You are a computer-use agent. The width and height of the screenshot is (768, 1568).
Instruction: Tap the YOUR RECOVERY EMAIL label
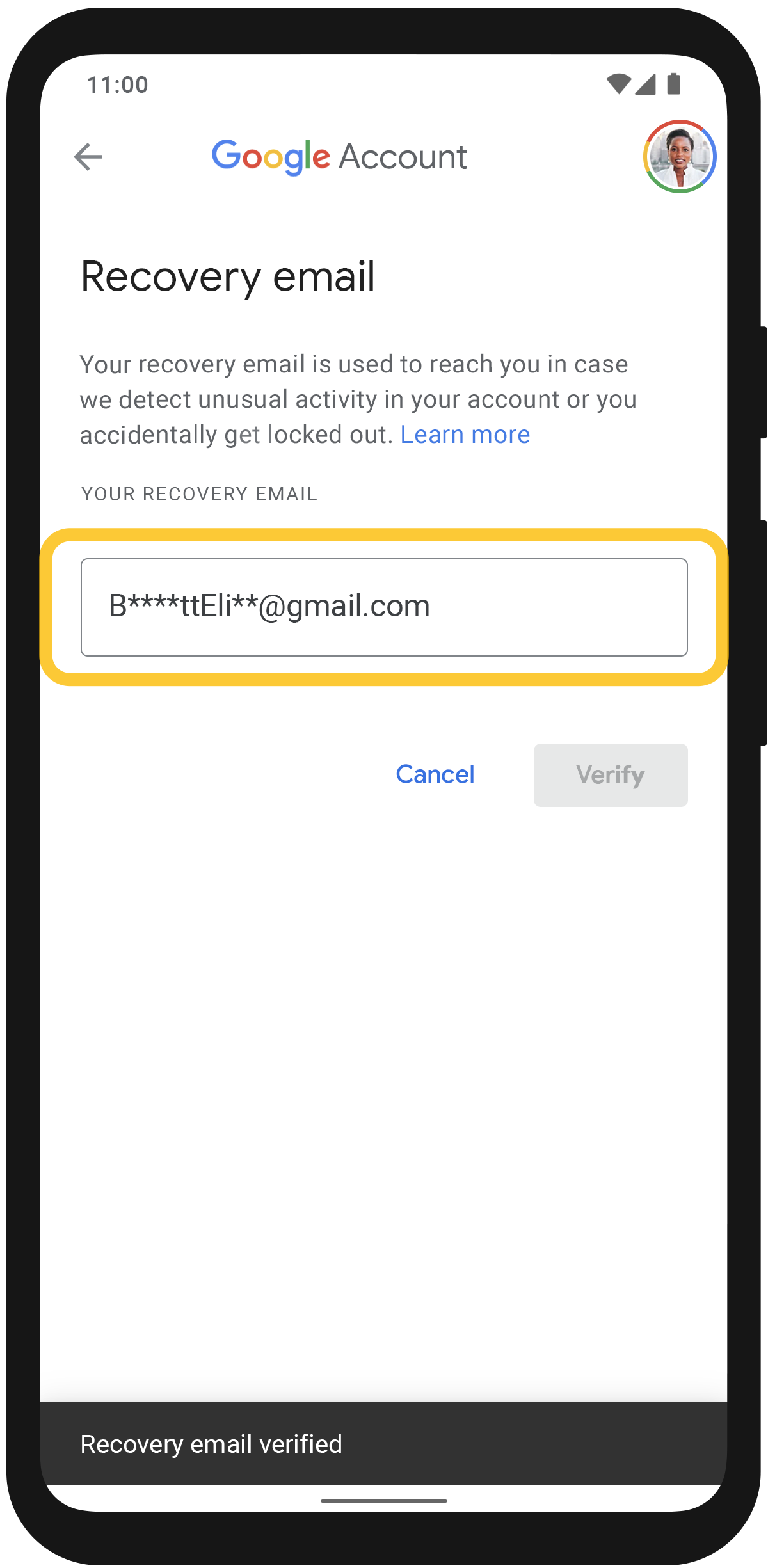[x=199, y=494]
